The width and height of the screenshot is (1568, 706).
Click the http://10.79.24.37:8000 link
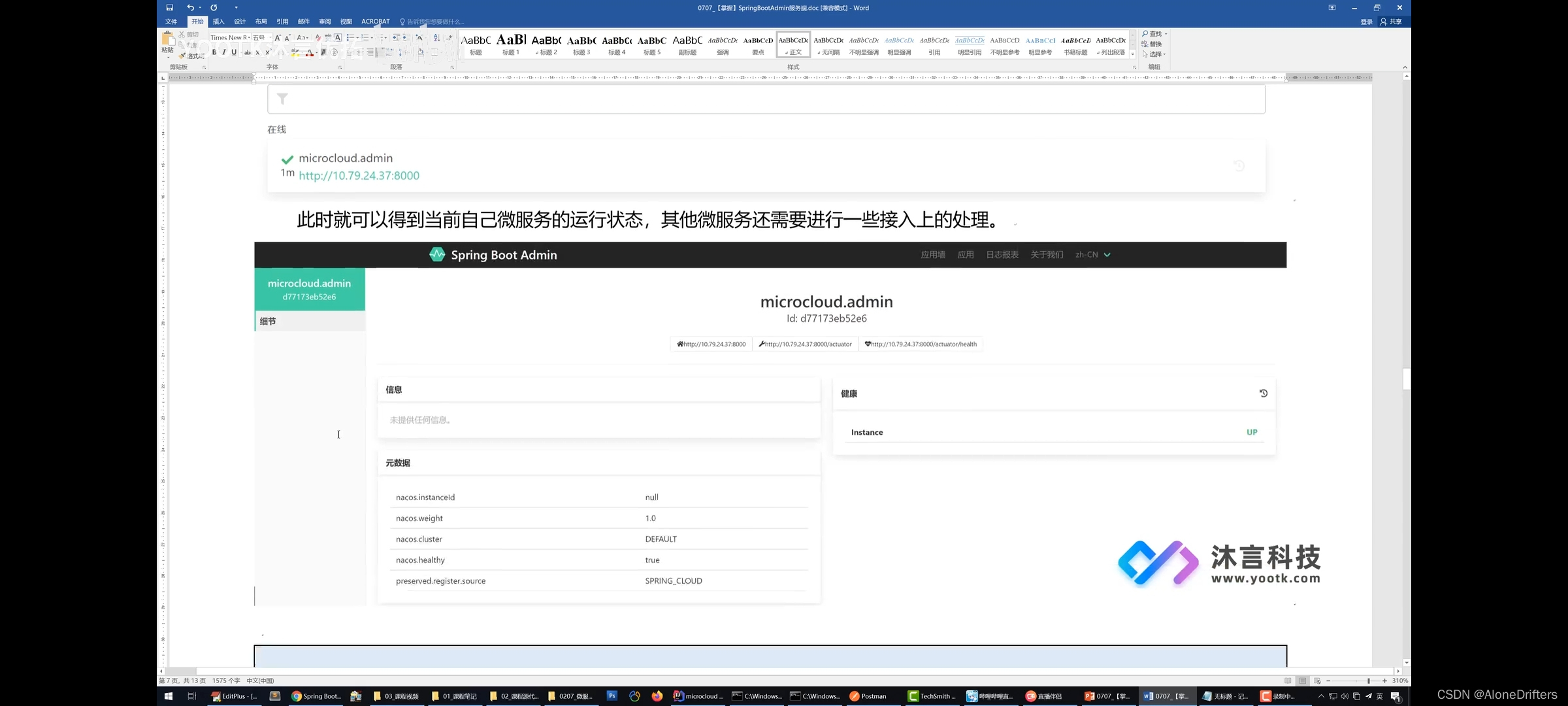tap(359, 175)
